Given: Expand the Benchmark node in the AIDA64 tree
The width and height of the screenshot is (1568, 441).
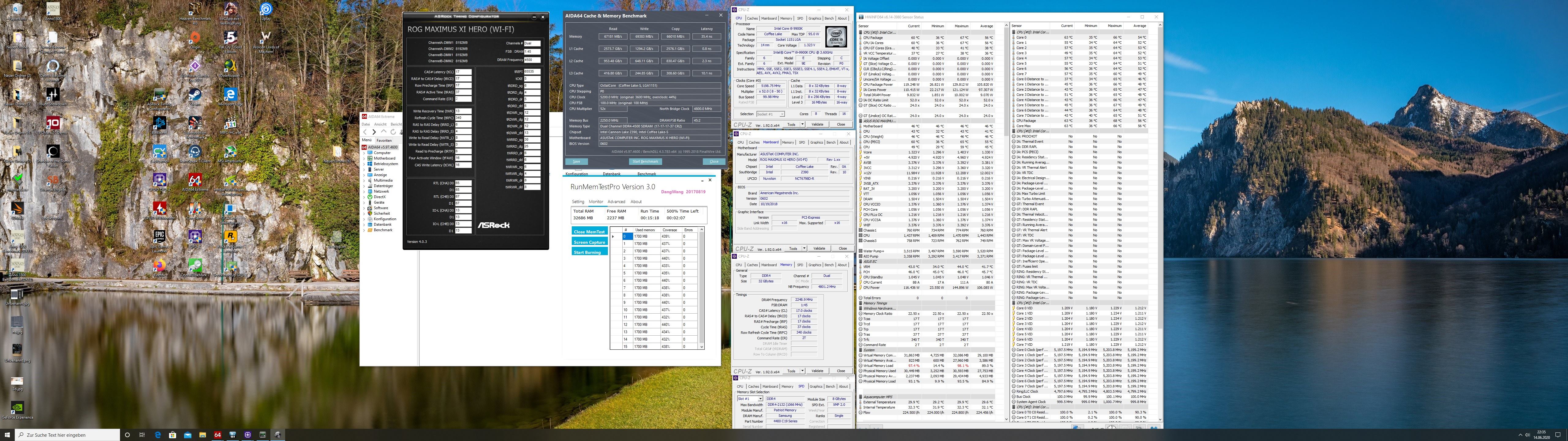Looking at the screenshot, I should pos(364,230).
